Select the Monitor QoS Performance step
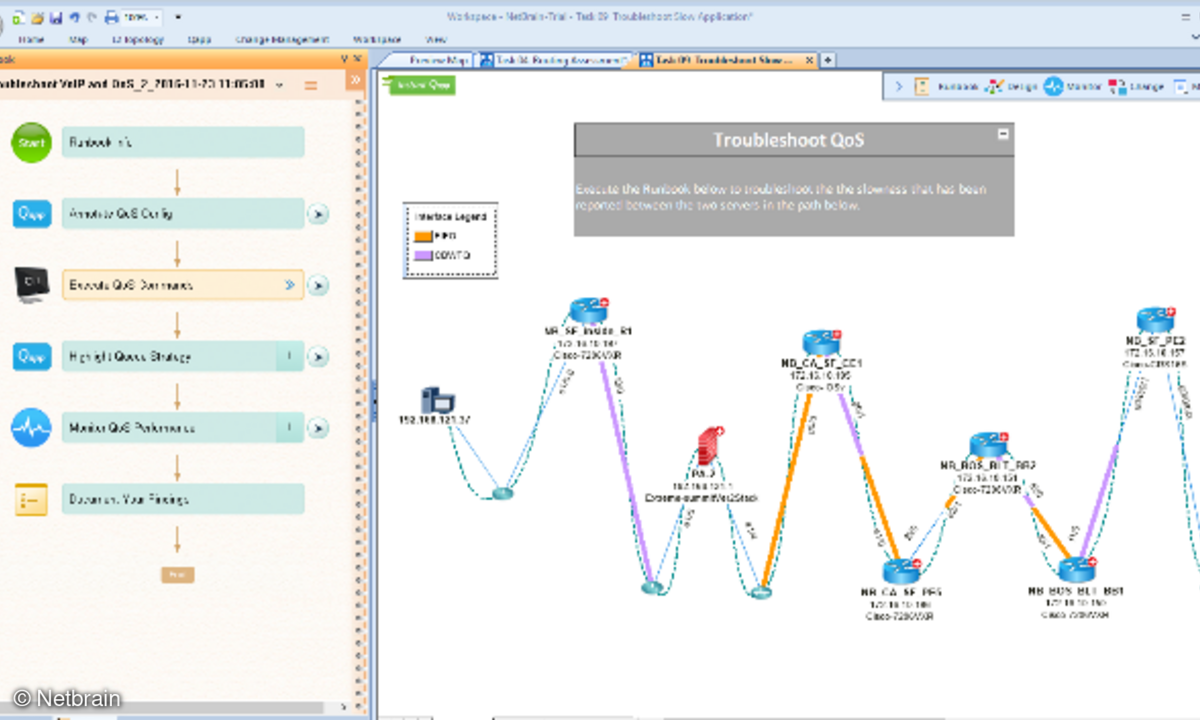 pos(183,428)
